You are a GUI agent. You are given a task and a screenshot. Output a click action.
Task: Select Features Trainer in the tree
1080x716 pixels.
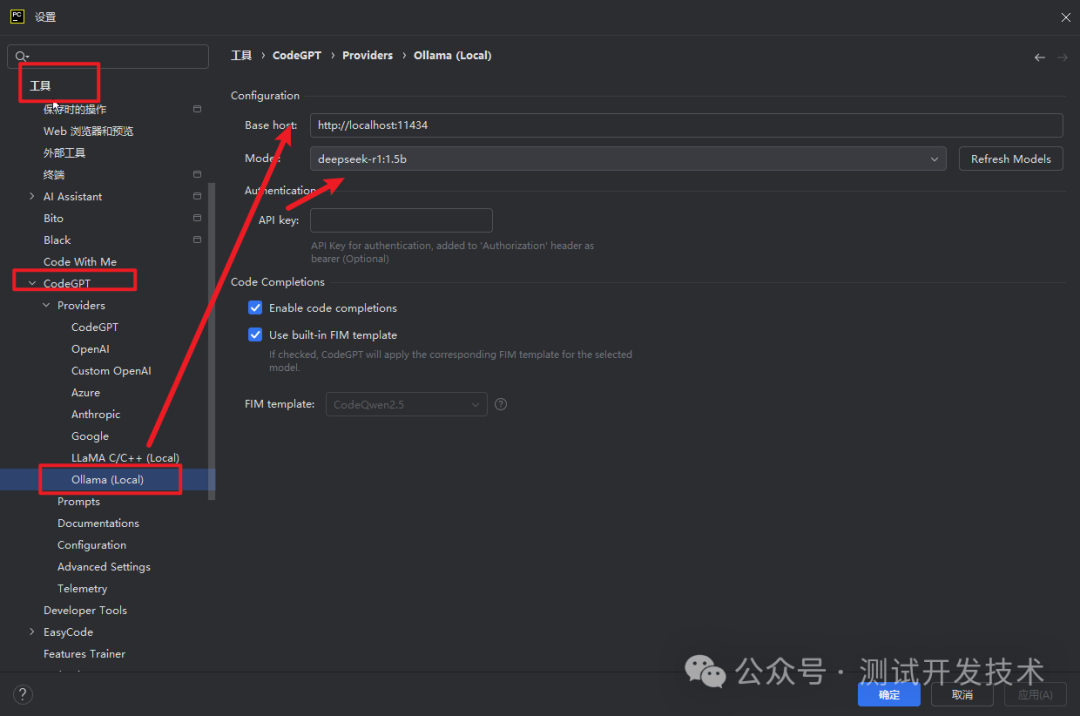[84, 654]
